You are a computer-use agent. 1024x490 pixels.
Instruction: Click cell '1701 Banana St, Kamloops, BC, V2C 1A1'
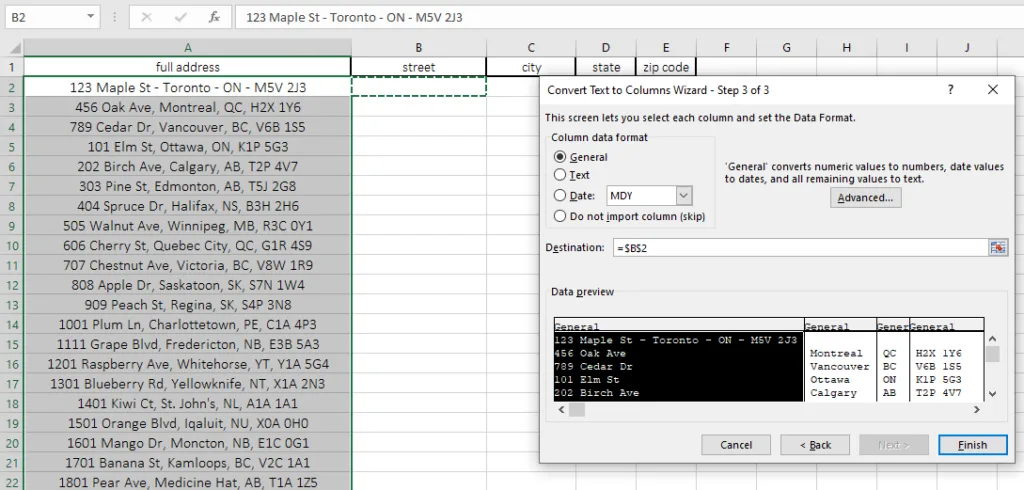point(187,463)
